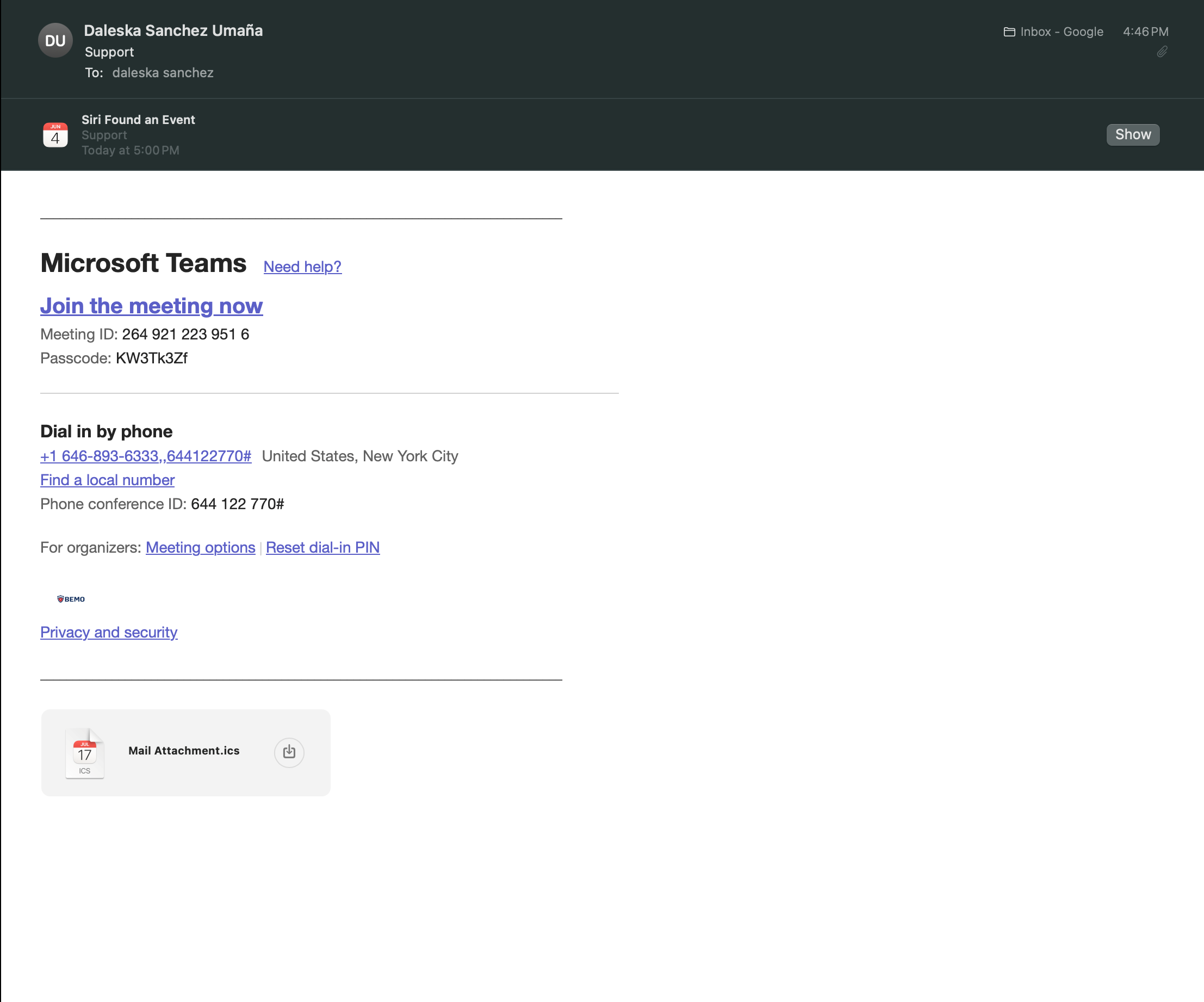Open the Siri event calendar icon
The width and height of the screenshot is (1204, 1002).
pyautogui.click(x=55, y=135)
